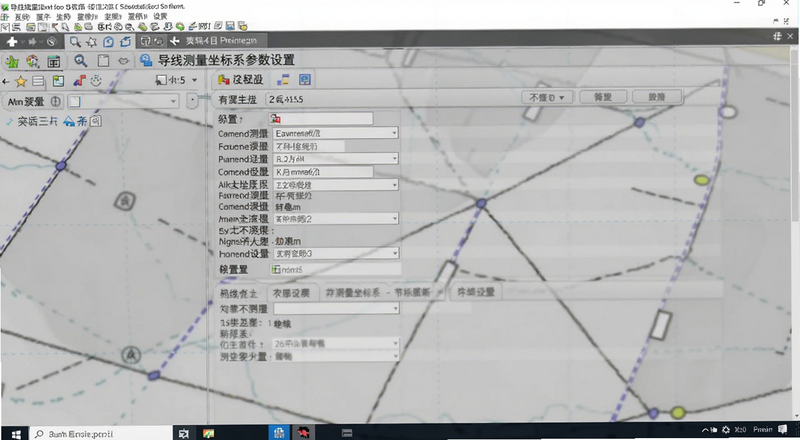
Task: Click the back arrow in the left panel
Action: pos(6,81)
